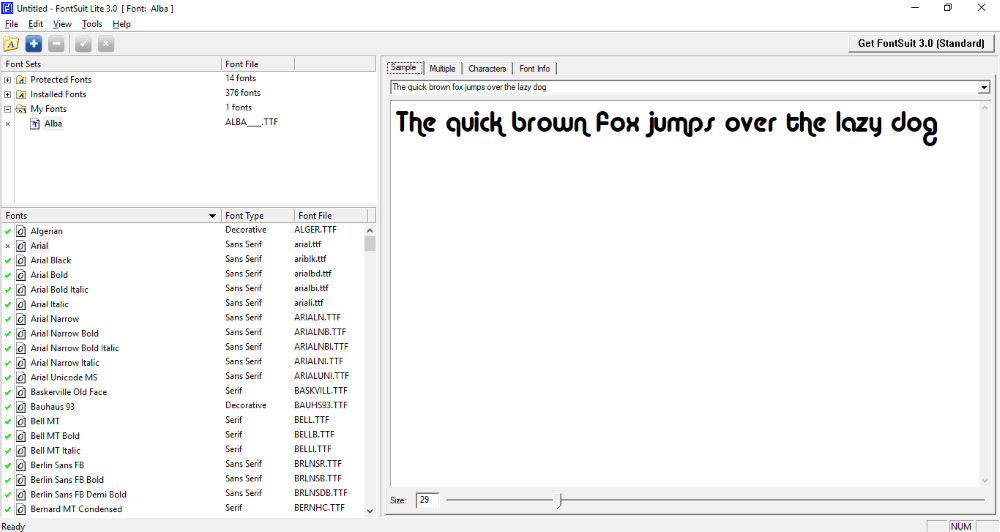
Task: Click the fonts list scroll up arrow
Action: 370,230
